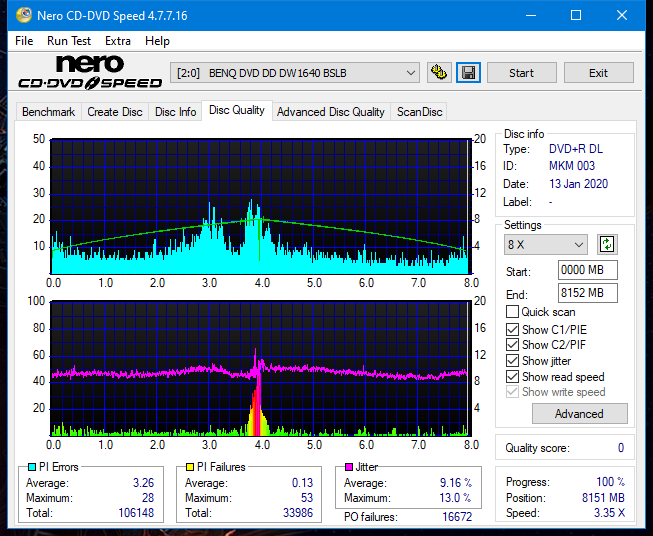Switch to the ScanDisc tab
This screenshot has height=536, width=653.
tap(419, 112)
